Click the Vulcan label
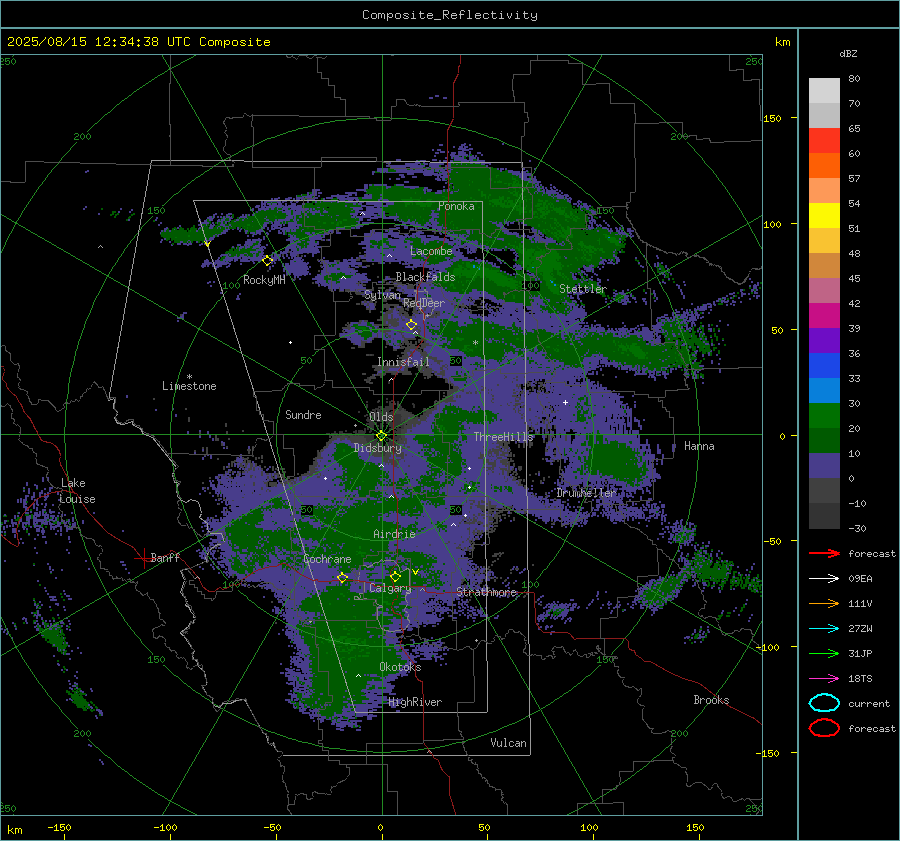 tap(508, 742)
